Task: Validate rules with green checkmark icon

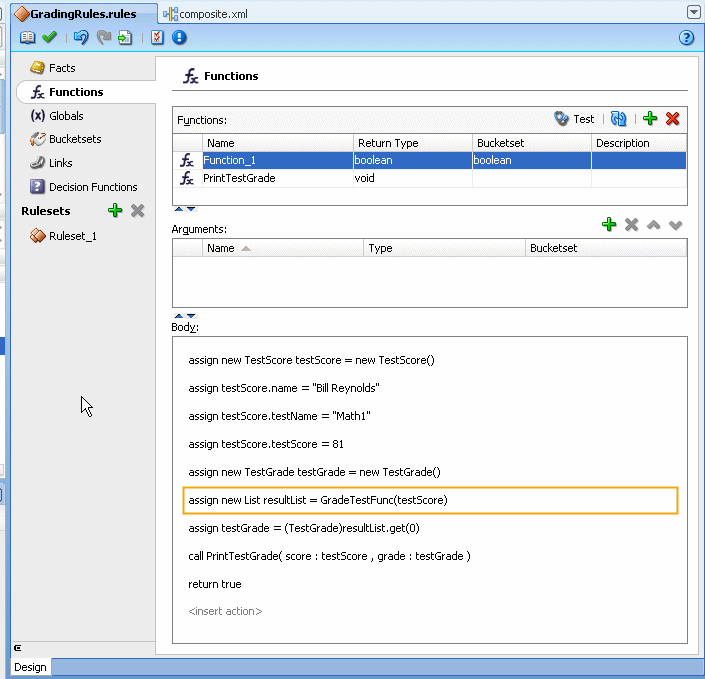Action: [x=49, y=37]
